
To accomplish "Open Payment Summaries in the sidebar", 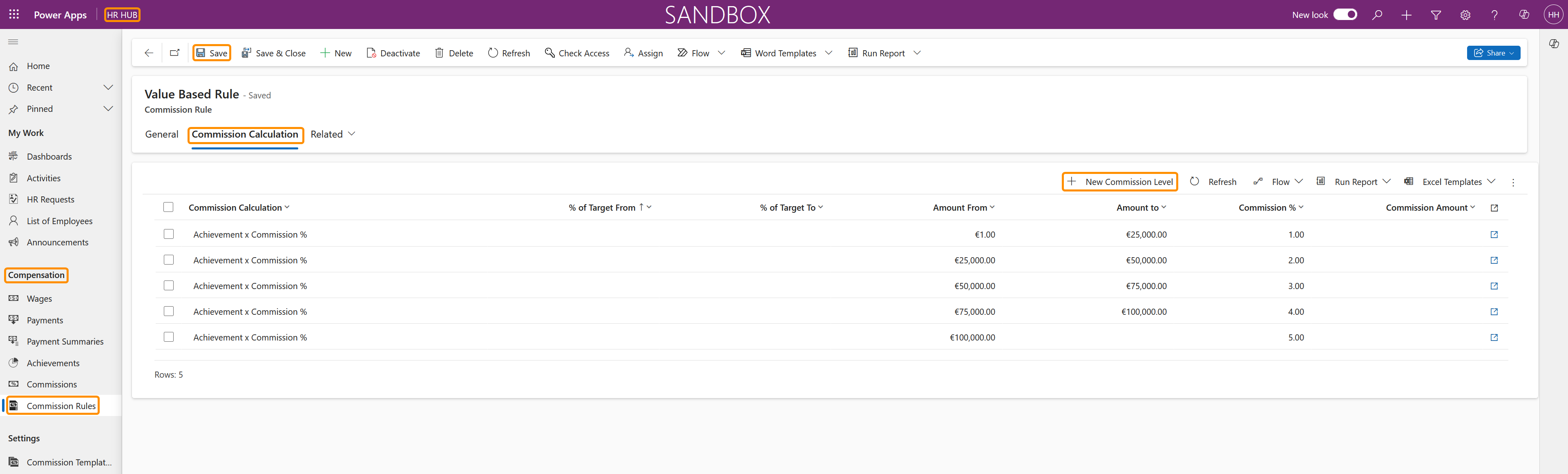I will tap(65, 341).
